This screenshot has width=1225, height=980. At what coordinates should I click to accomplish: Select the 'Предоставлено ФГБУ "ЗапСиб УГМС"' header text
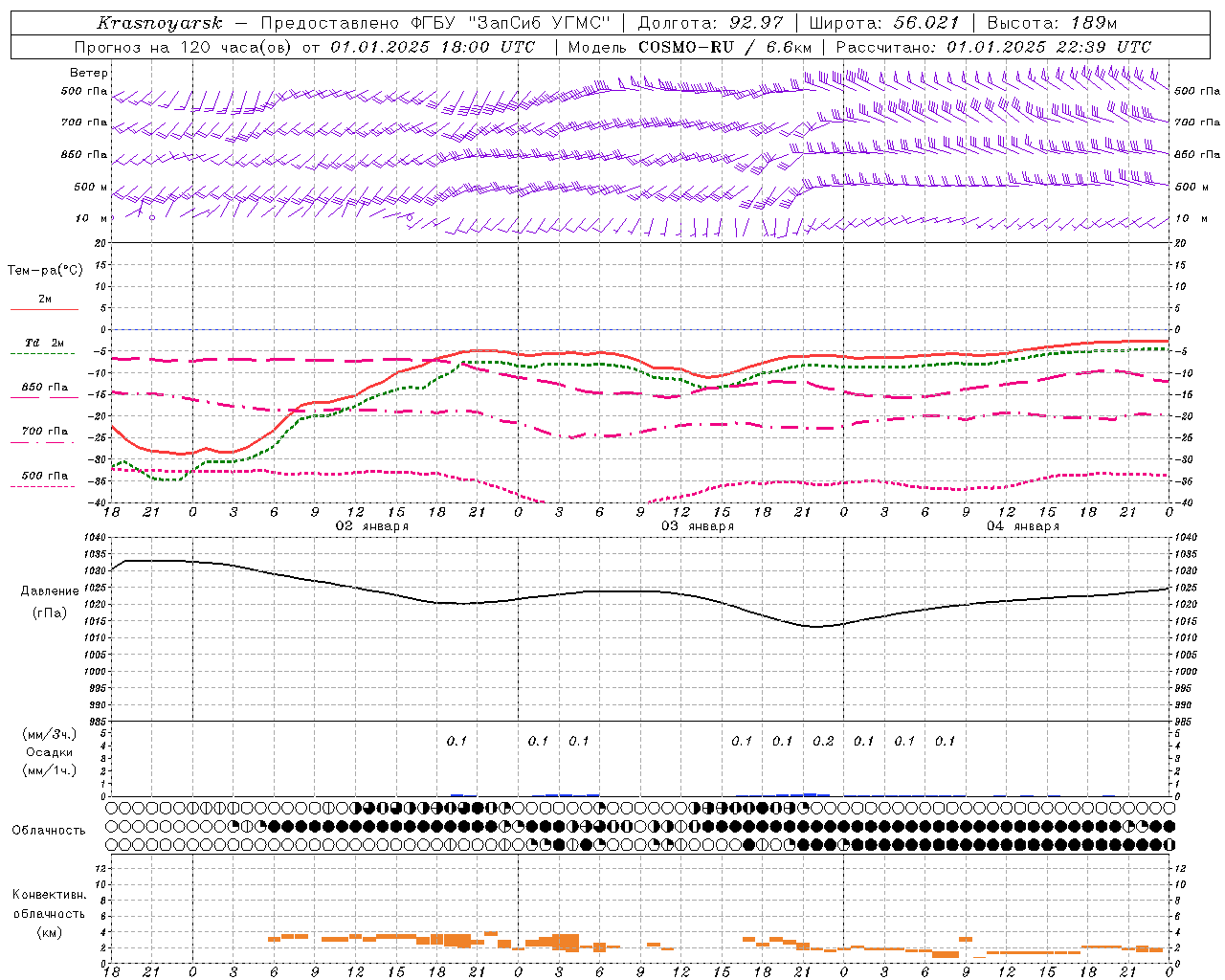436,23
